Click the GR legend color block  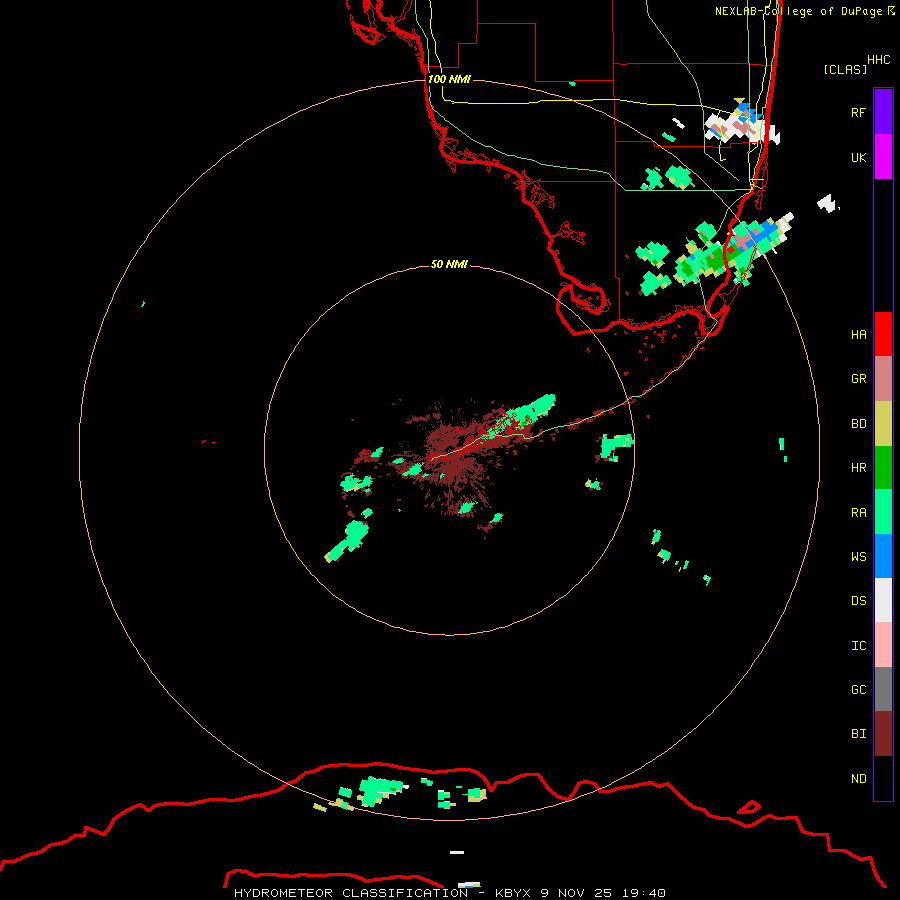coord(883,379)
